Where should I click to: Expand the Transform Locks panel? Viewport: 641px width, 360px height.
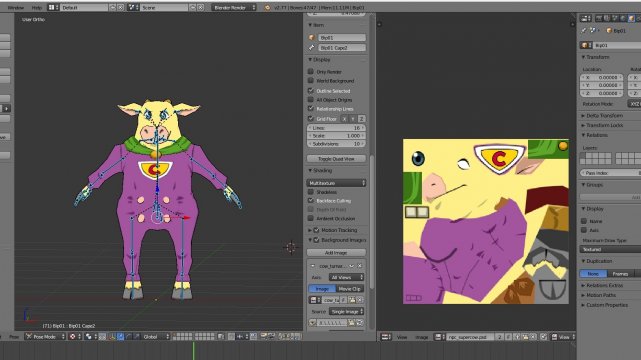pyautogui.click(x=583, y=125)
